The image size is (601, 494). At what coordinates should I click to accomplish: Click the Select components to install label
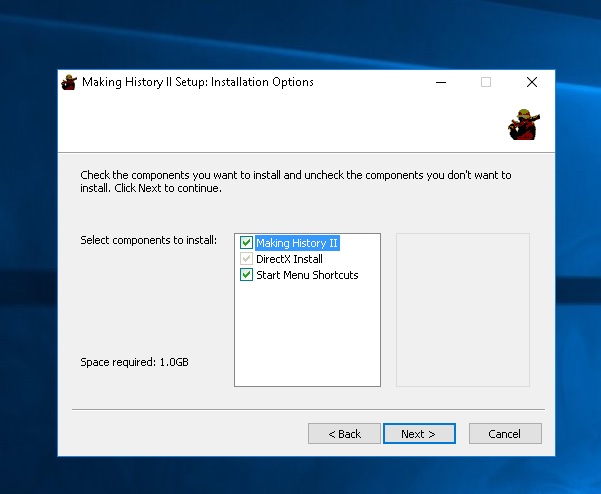pyautogui.click(x=148, y=240)
